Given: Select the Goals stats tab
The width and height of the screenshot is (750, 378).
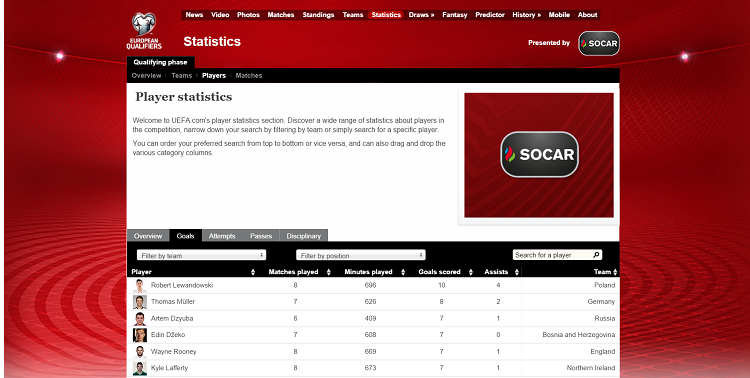Looking at the screenshot, I should pyautogui.click(x=186, y=236).
